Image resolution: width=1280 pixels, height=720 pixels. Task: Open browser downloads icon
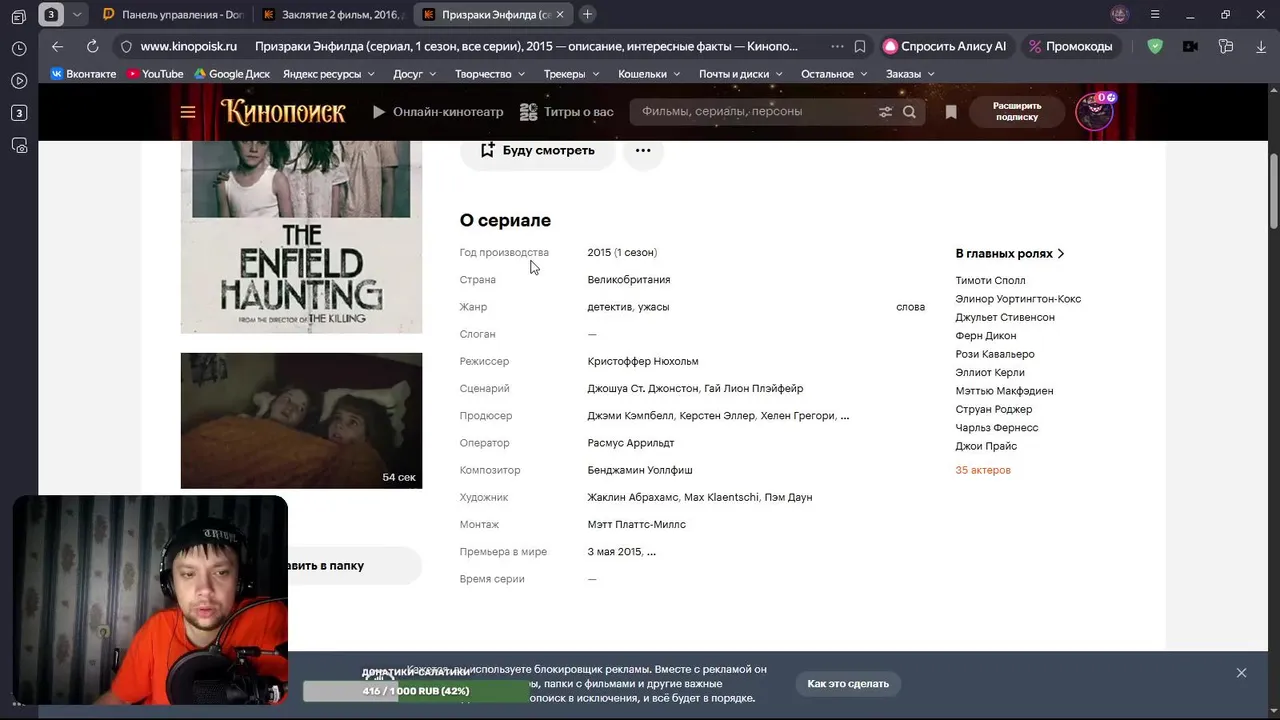pos(1260,46)
